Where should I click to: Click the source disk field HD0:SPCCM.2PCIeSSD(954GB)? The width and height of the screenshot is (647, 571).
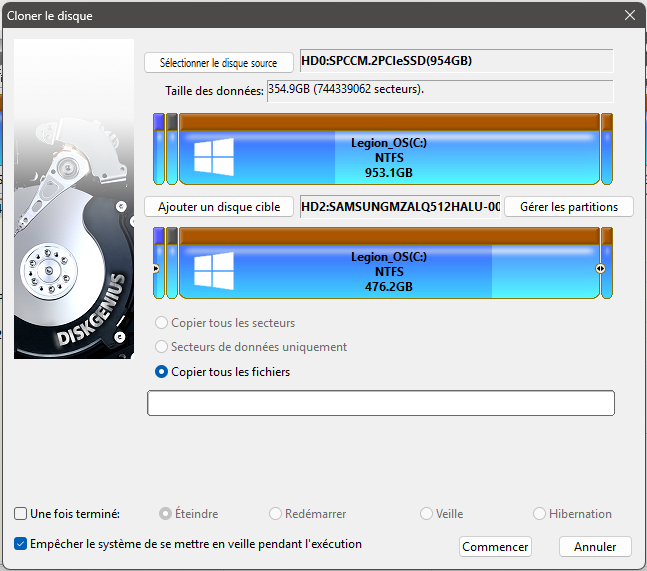coord(457,61)
